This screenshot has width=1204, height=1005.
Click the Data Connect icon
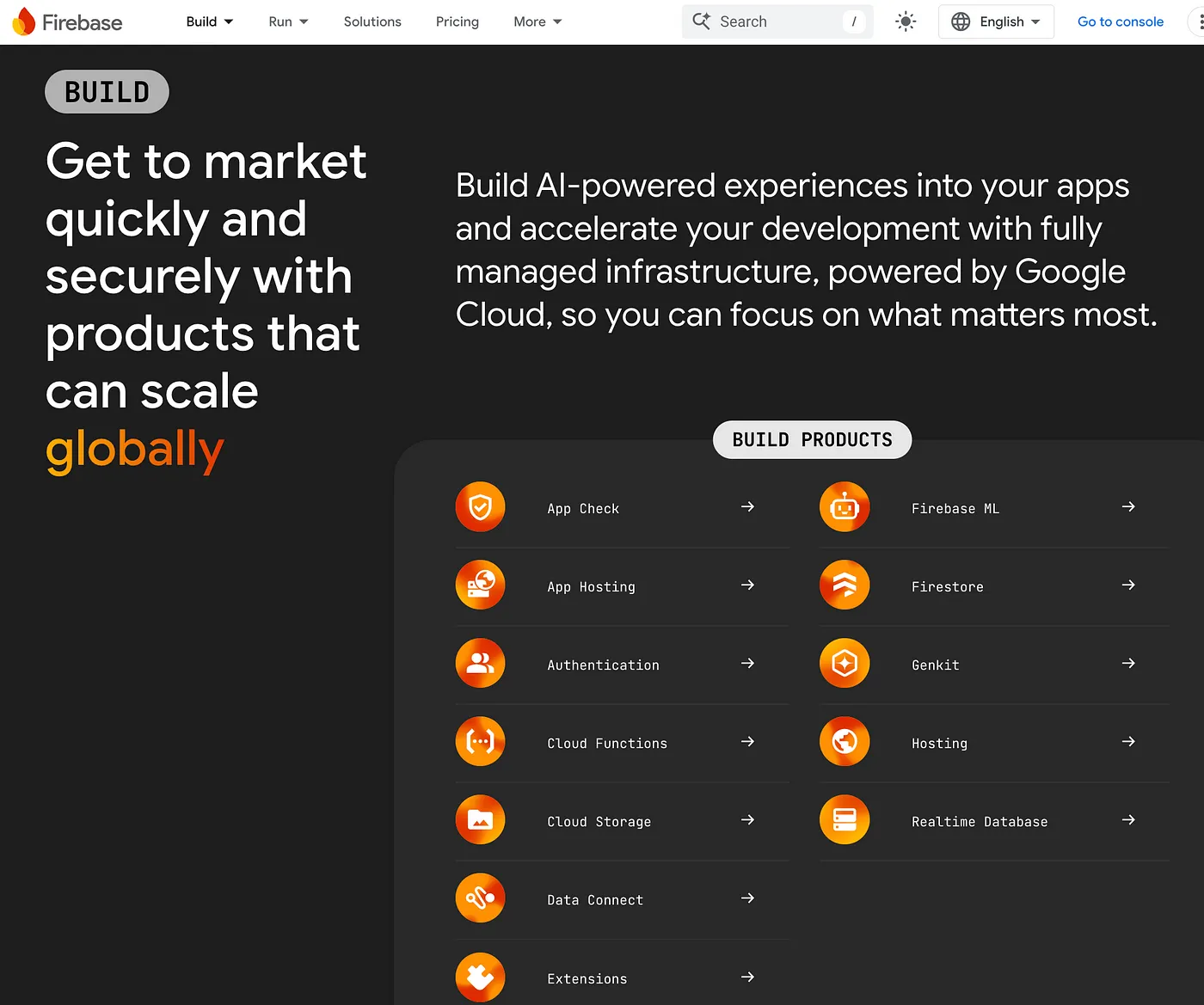click(x=480, y=898)
